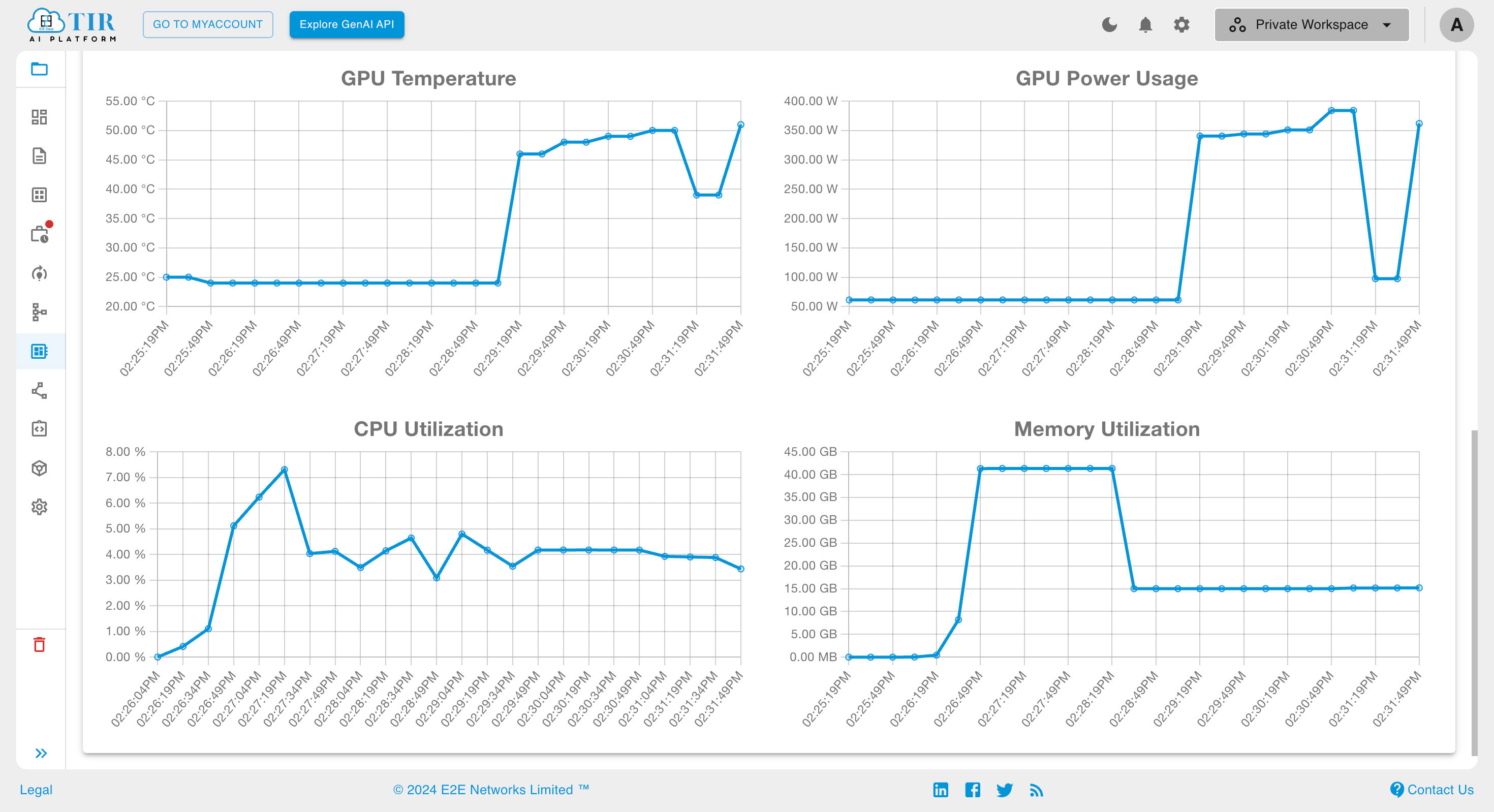Open the LinkedIn footer icon
The width and height of the screenshot is (1494, 812).
click(x=941, y=789)
